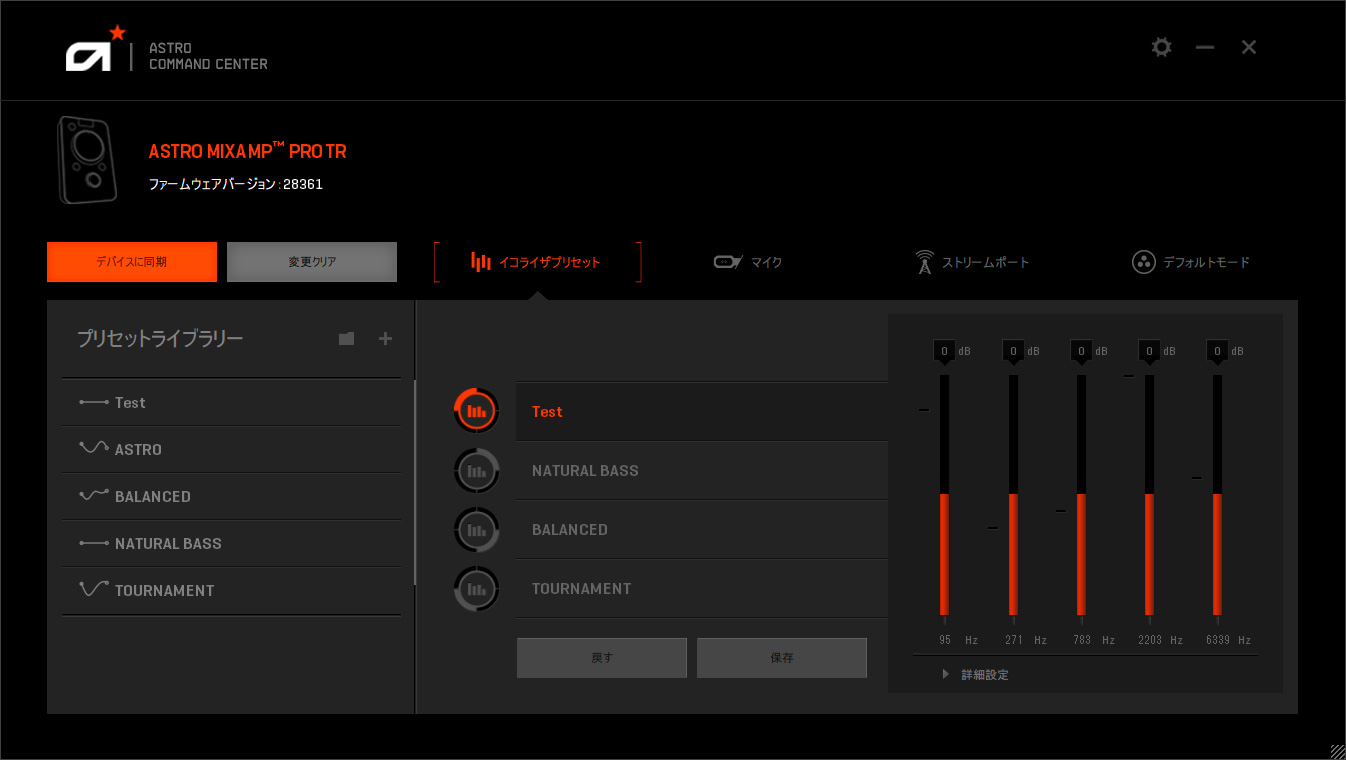Click the 2203 Hz dB value box
Viewport: 1346px width, 760px height.
tap(1149, 351)
